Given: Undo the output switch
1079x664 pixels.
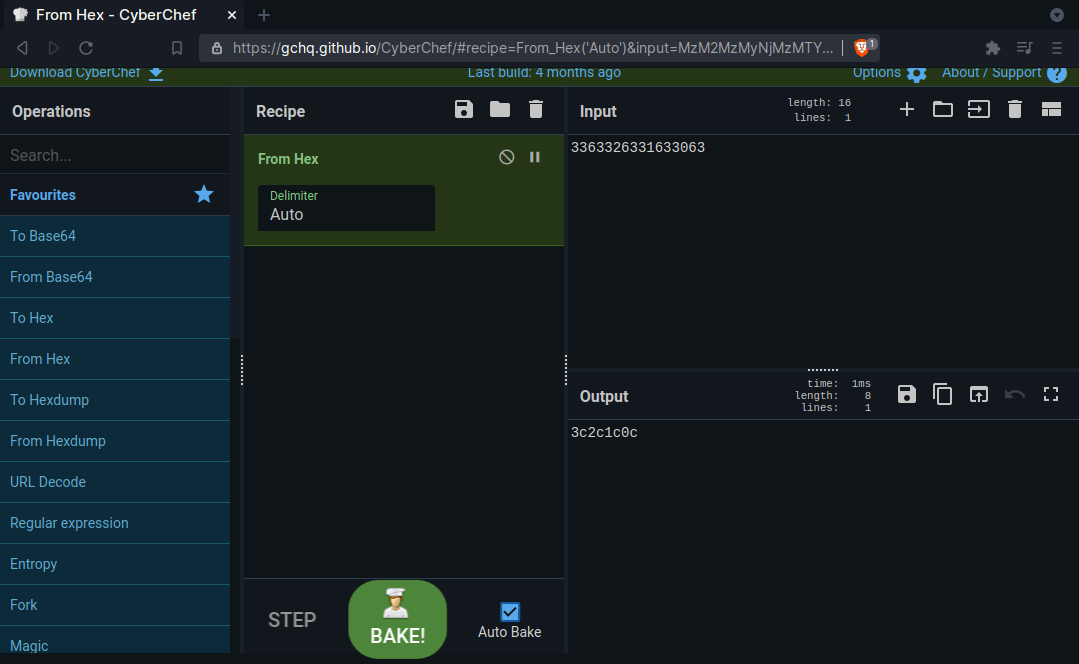Looking at the screenshot, I should pos(1015,394).
